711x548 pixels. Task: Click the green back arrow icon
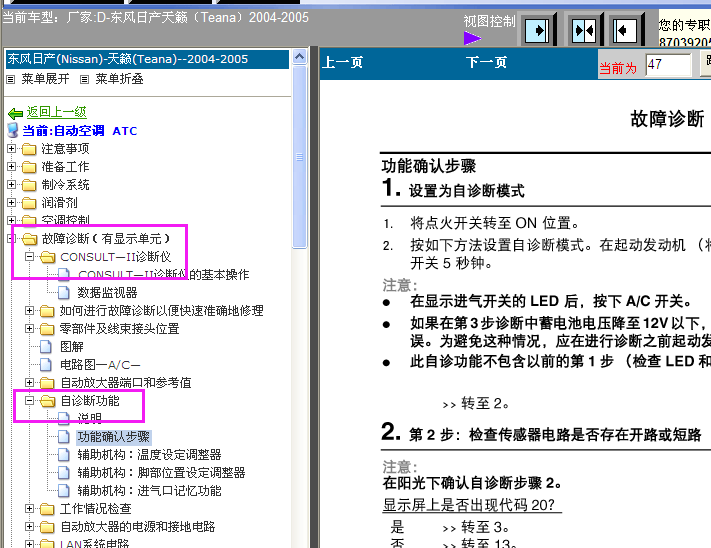(x=15, y=113)
